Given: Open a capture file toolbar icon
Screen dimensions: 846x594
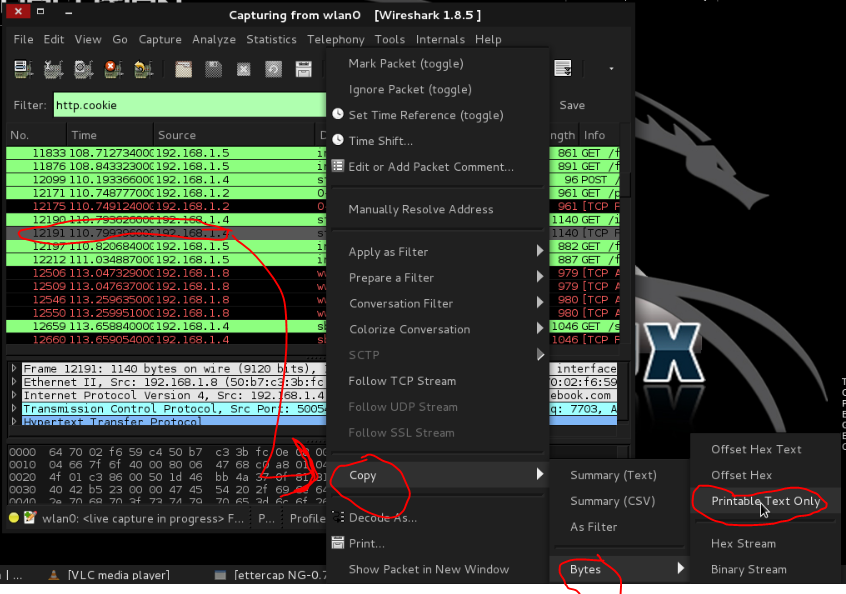Looking at the screenshot, I should pyautogui.click(x=183, y=69).
